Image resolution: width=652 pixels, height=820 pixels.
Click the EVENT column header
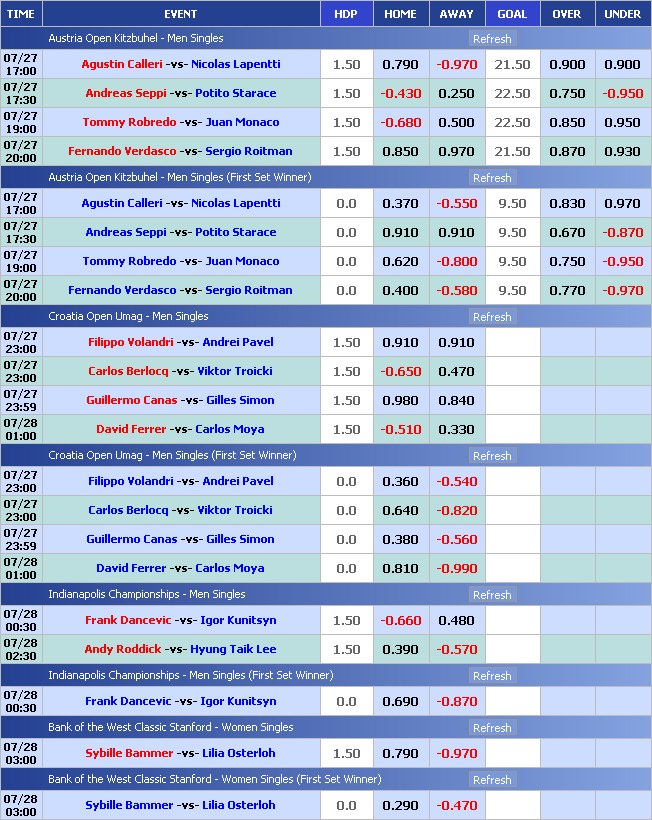click(180, 14)
